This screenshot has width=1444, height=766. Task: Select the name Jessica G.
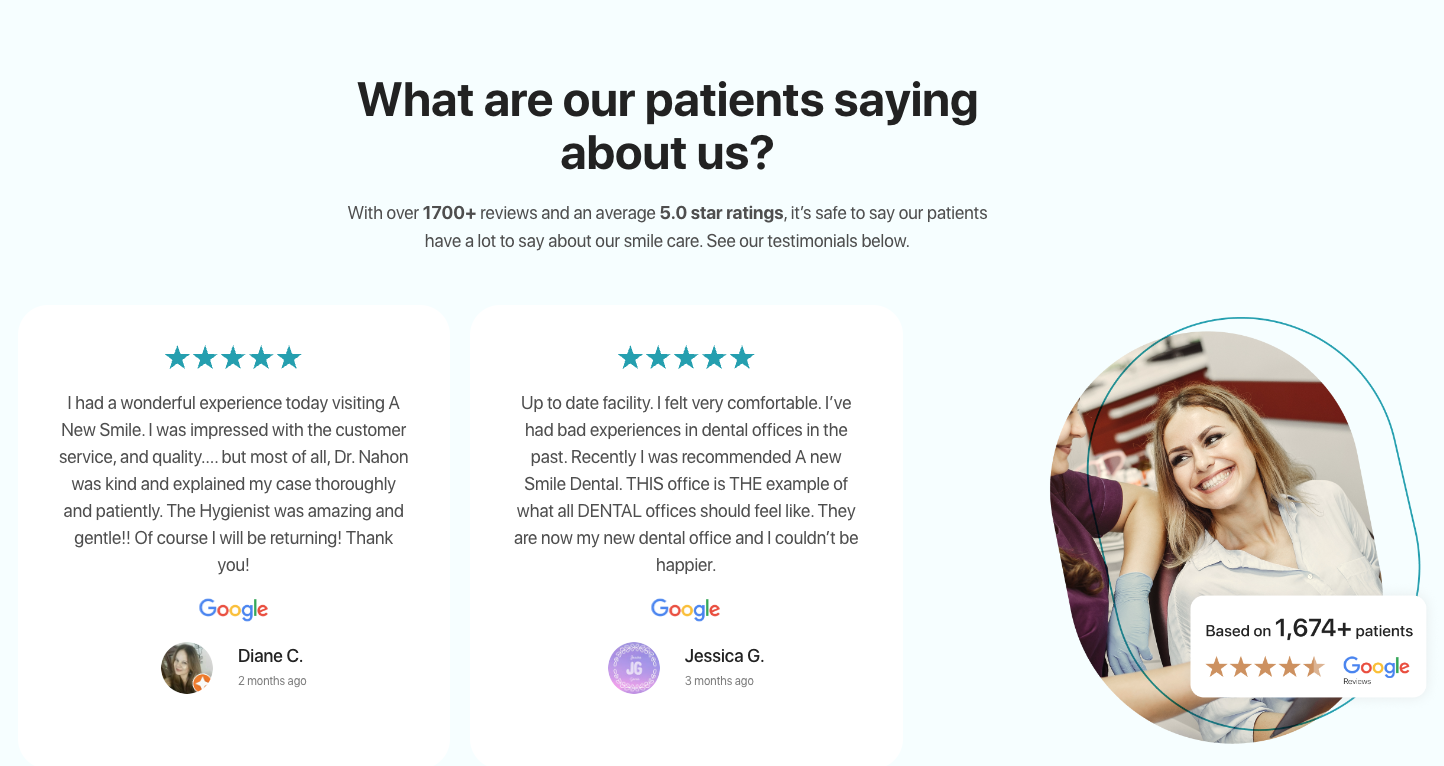pos(724,656)
